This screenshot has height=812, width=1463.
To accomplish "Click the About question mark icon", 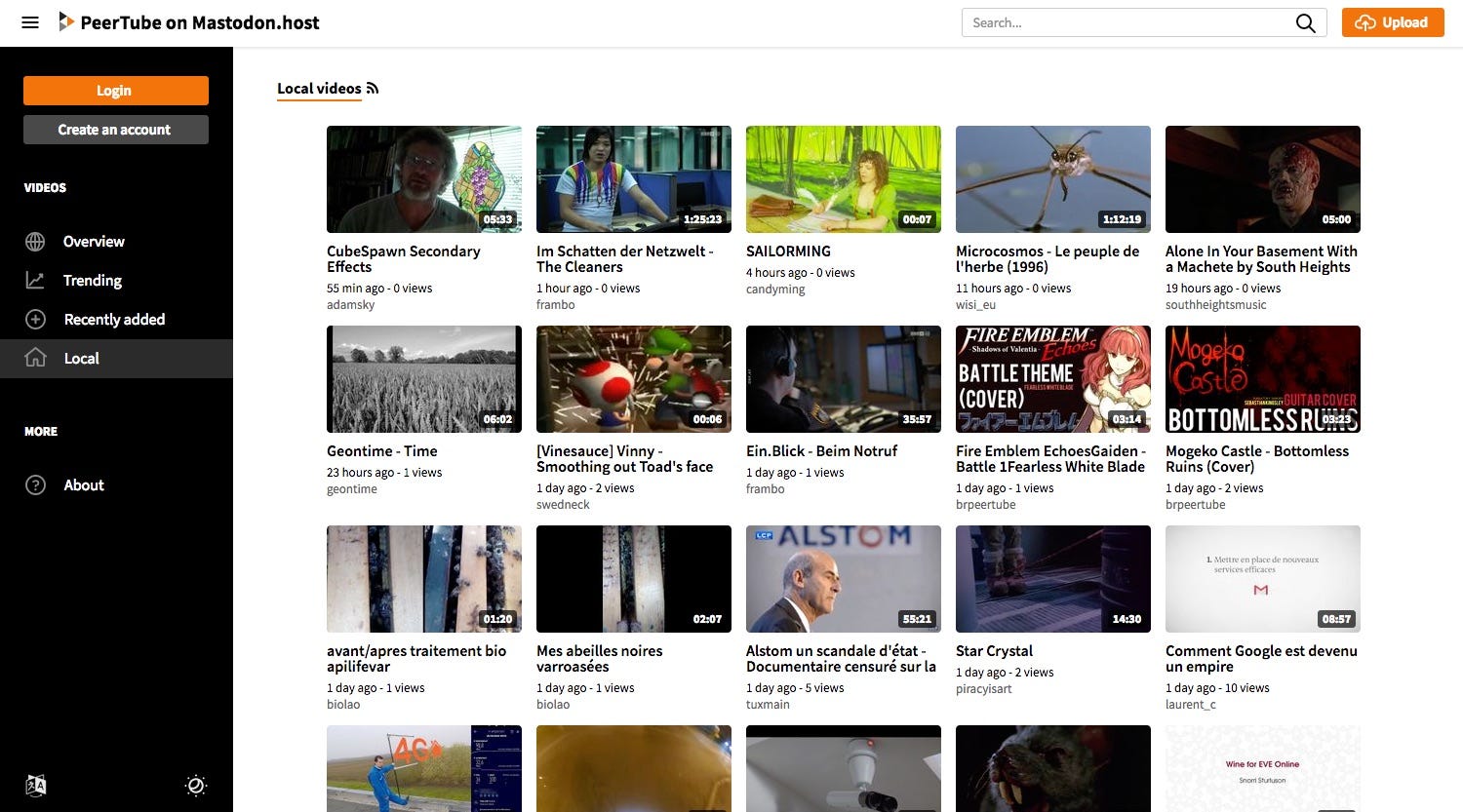I will click(x=35, y=484).
